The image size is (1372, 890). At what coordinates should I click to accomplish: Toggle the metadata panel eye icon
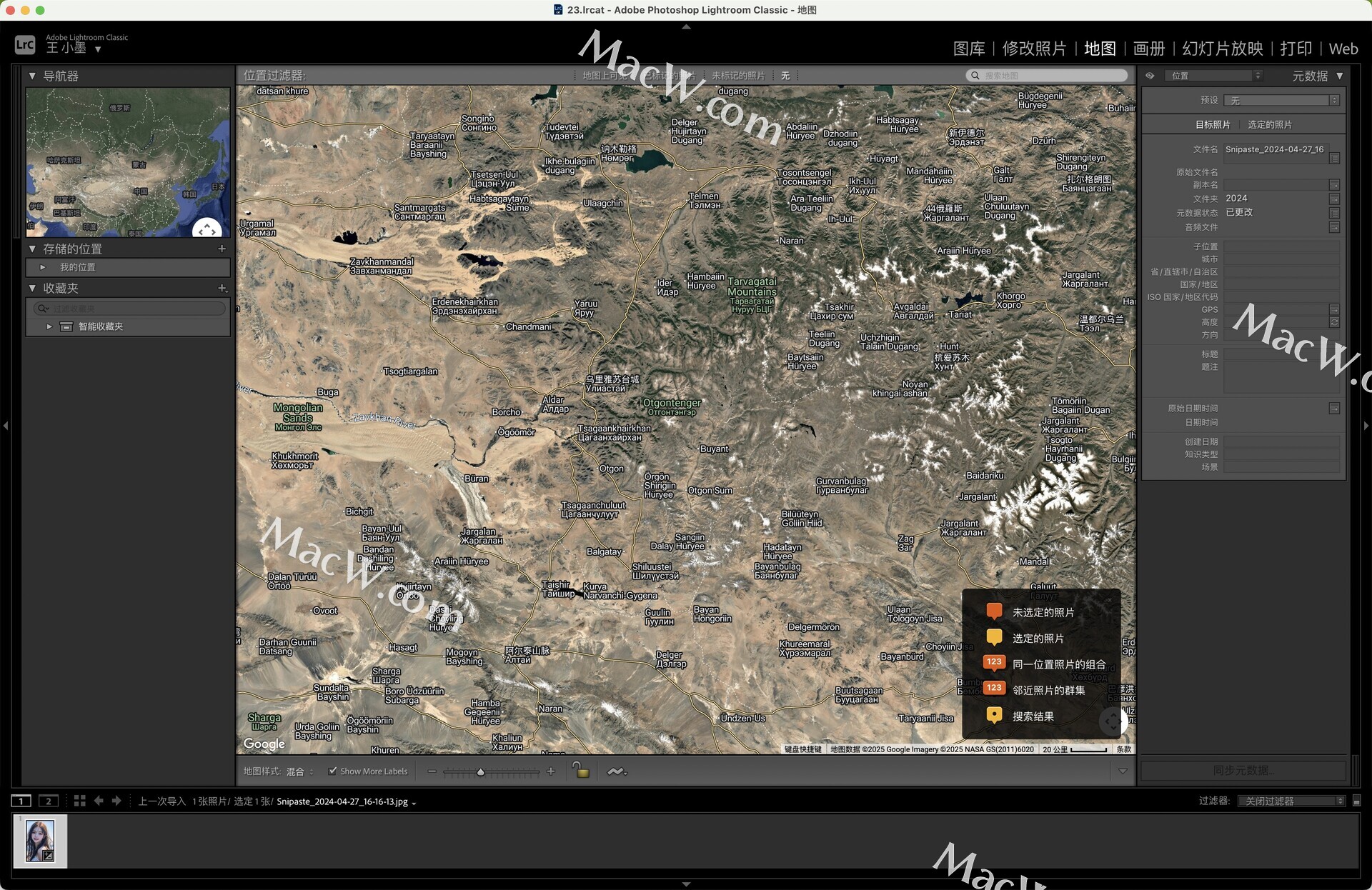1150,76
